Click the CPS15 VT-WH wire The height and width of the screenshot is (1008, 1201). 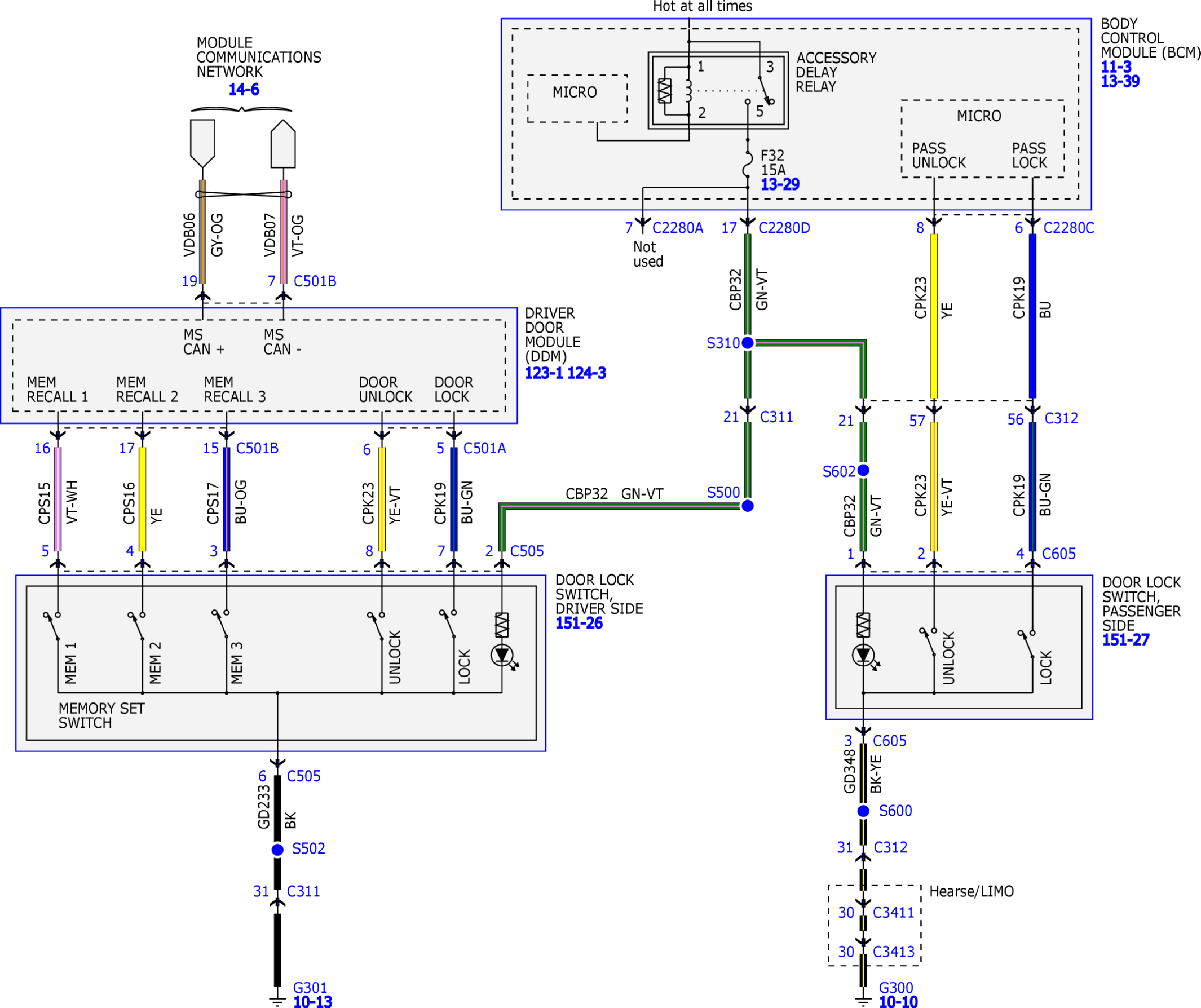tap(58, 499)
